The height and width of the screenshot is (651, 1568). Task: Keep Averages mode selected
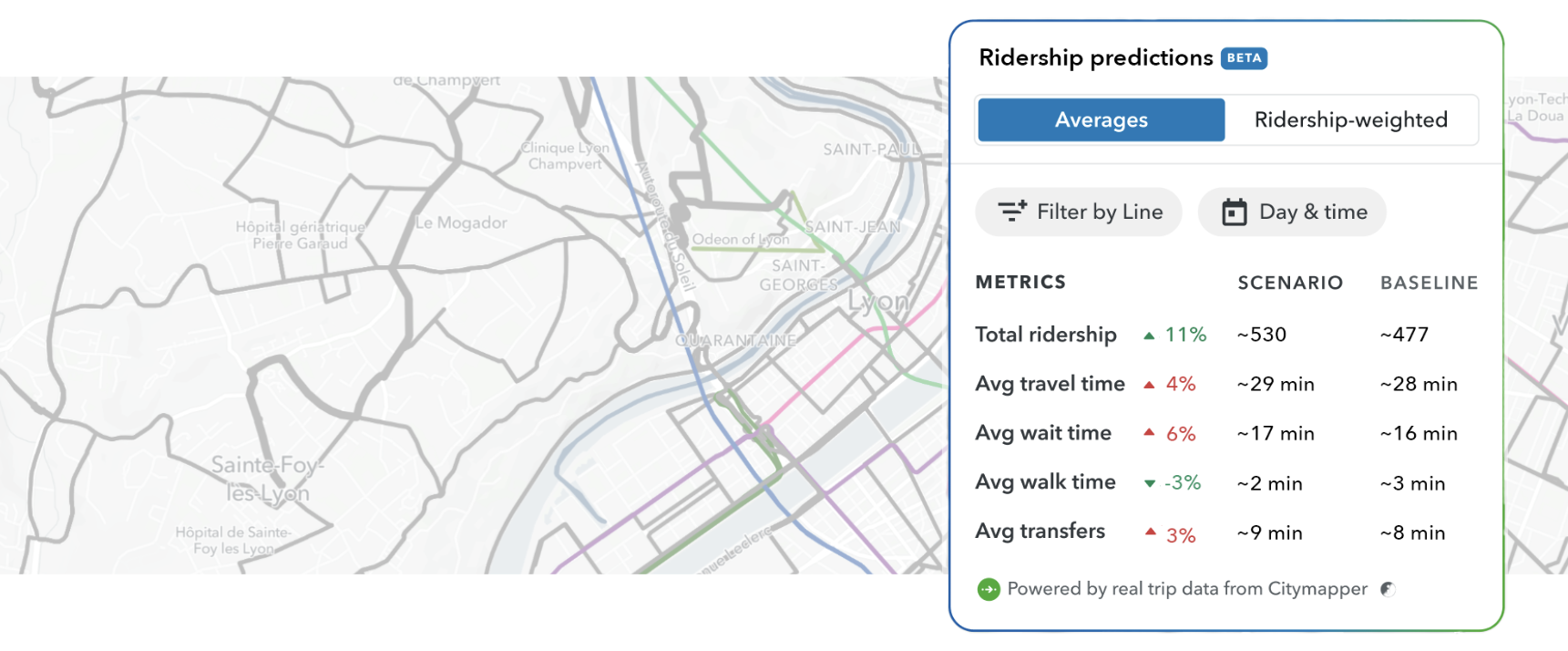click(x=1101, y=119)
